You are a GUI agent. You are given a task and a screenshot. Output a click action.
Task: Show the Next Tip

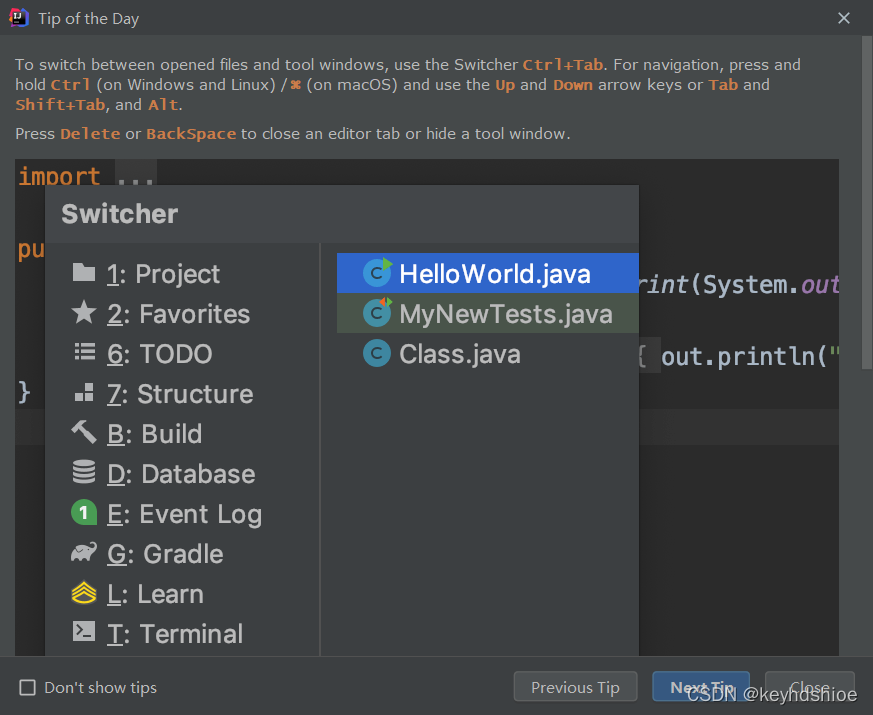click(x=701, y=687)
